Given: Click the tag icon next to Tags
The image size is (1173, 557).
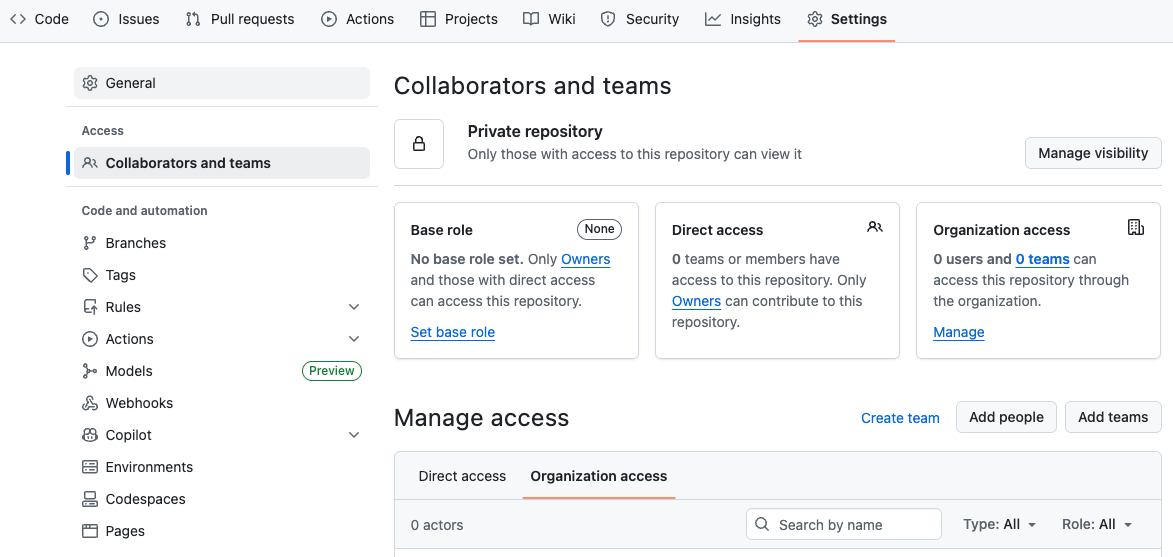Looking at the screenshot, I should coord(90,275).
